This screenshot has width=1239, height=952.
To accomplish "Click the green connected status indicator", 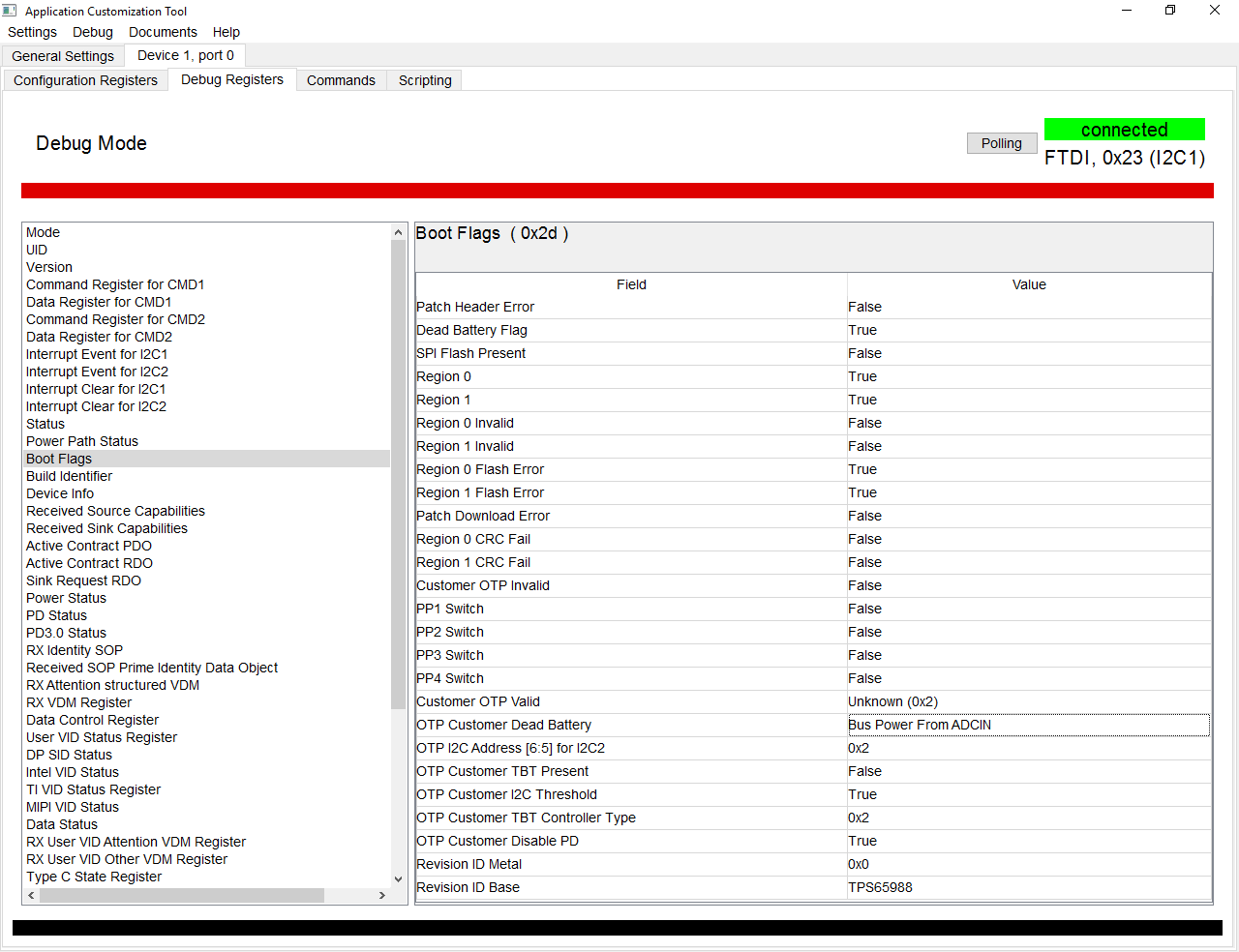I will tap(1124, 129).
